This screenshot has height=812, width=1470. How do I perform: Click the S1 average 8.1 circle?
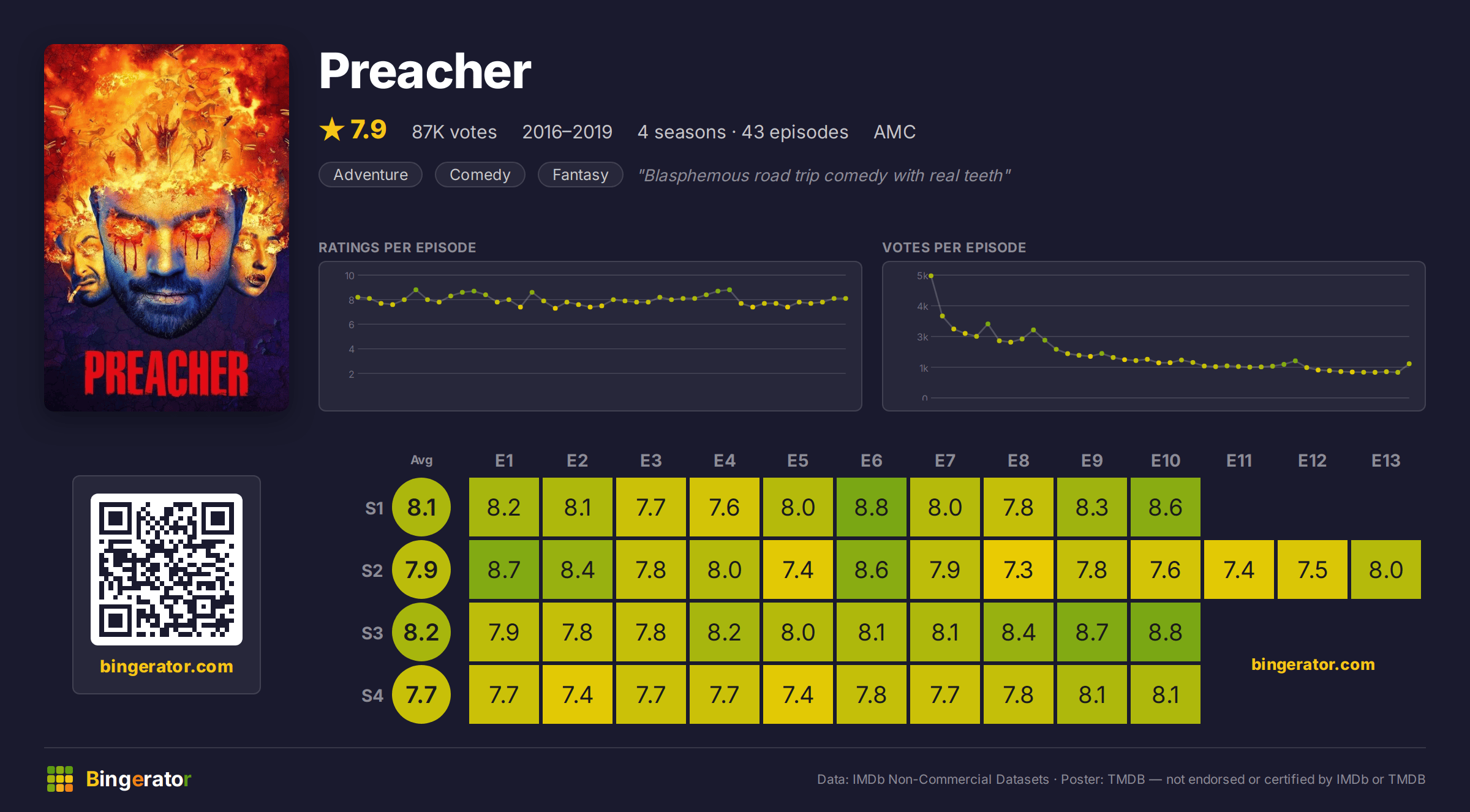(421, 507)
